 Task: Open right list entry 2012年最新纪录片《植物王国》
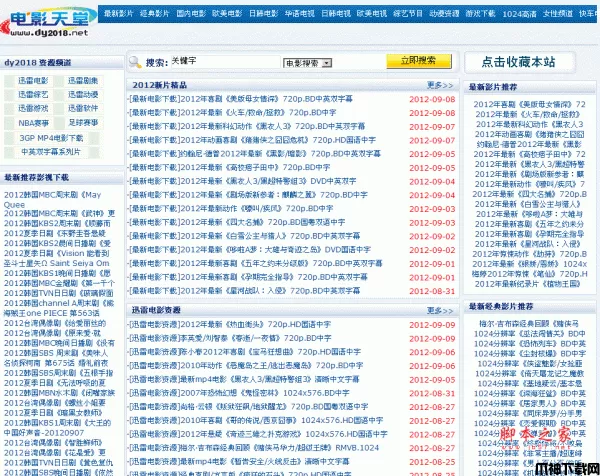click(x=528, y=284)
